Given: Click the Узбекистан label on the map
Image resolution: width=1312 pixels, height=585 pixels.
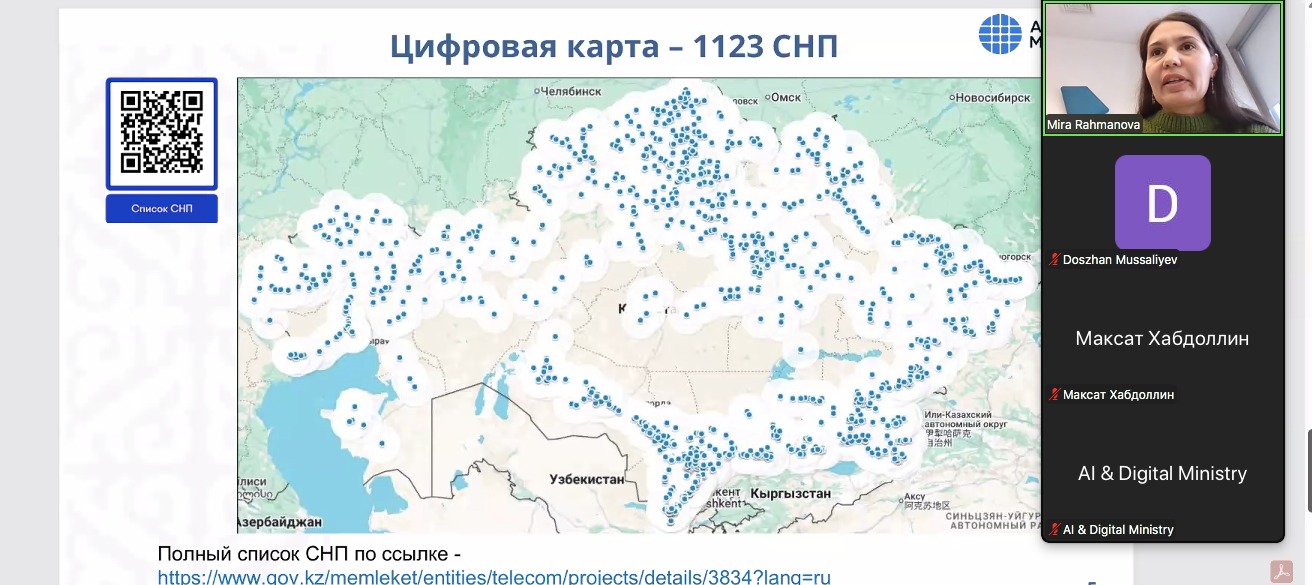Looking at the screenshot, I should (x=586, y=479).
